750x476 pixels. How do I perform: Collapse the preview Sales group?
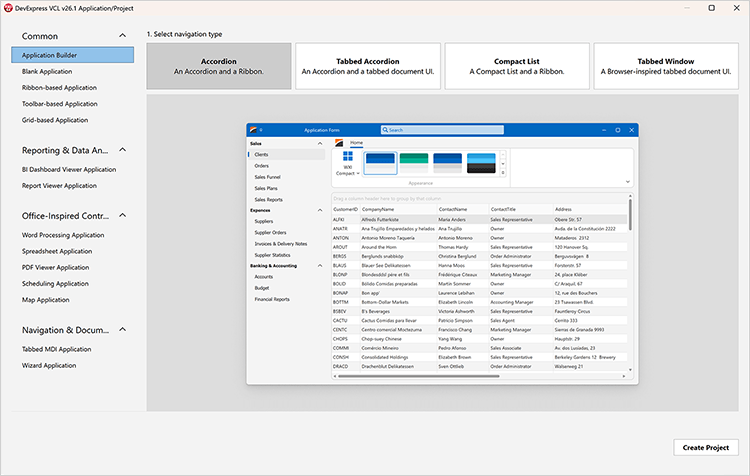click(x=320, y=144)
